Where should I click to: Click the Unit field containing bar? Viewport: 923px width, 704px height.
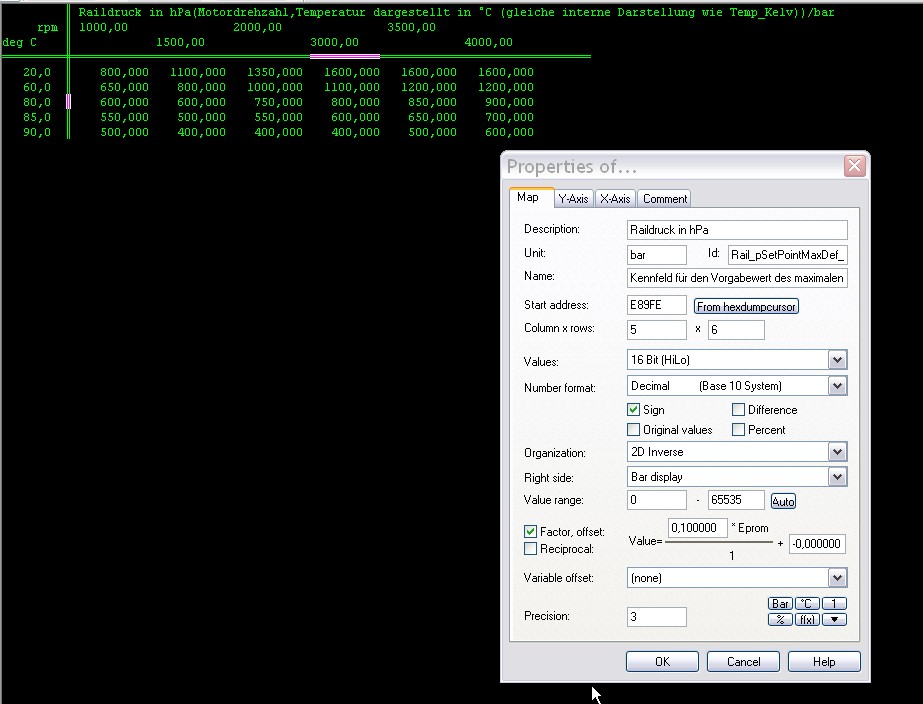pos(656,255)
